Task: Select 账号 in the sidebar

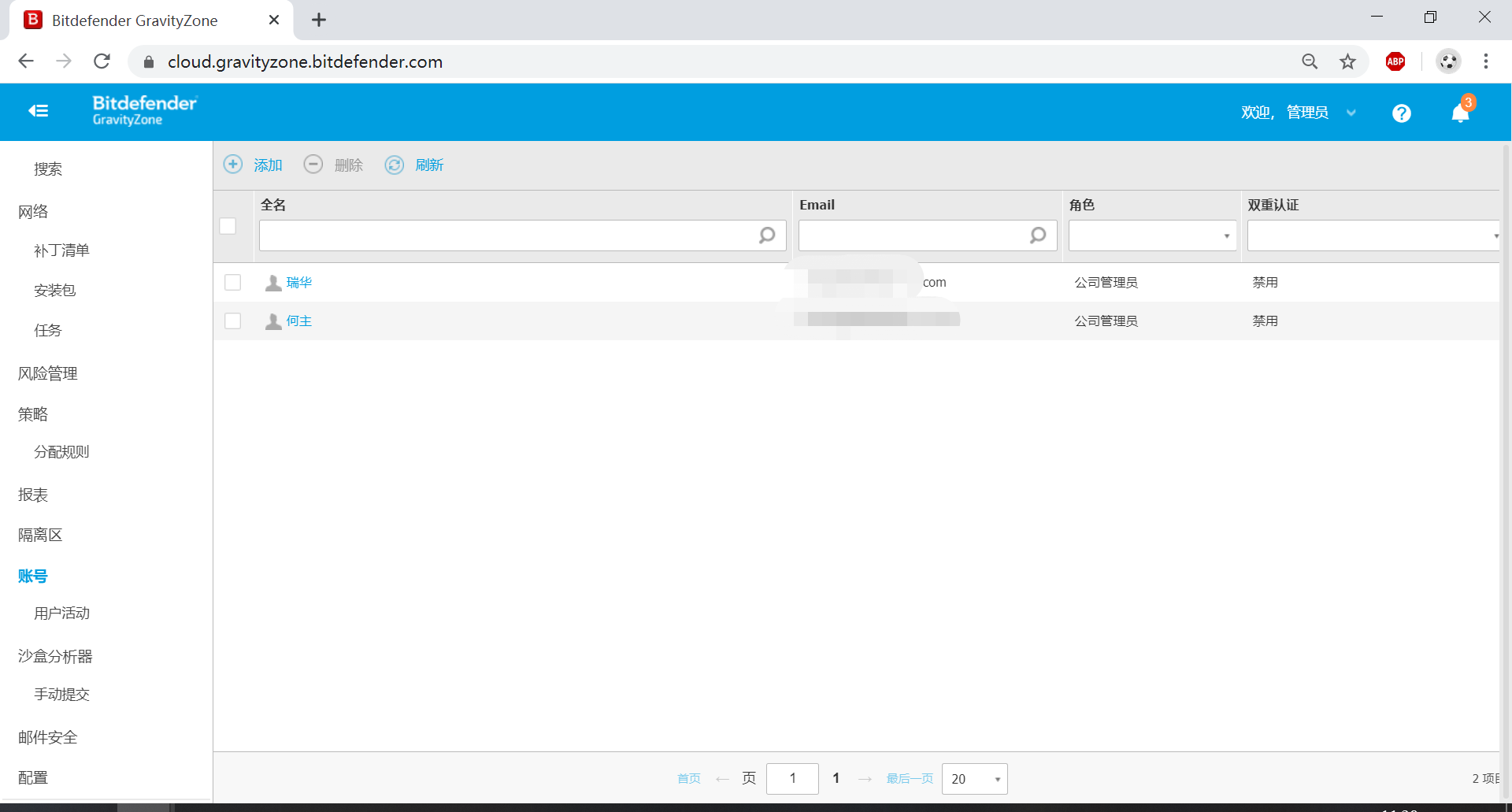Action: tap(33, 577)
